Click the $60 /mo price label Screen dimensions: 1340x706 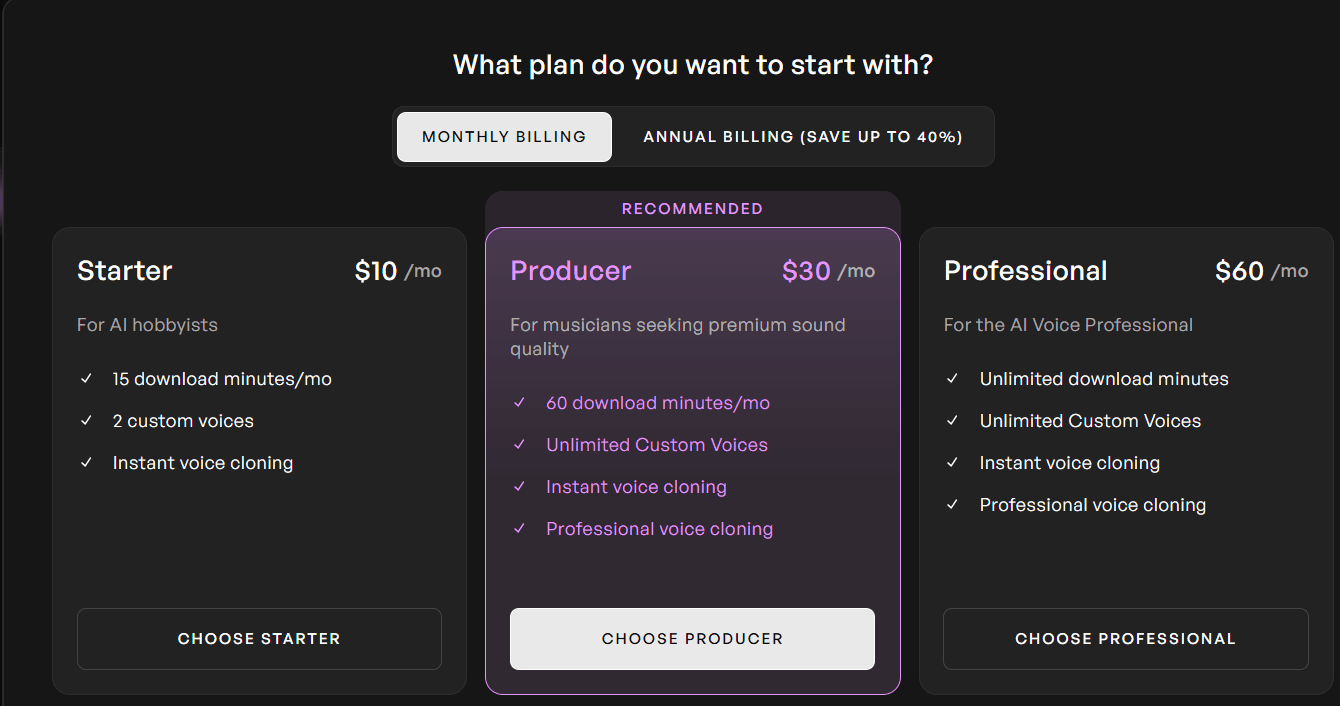1261,271
